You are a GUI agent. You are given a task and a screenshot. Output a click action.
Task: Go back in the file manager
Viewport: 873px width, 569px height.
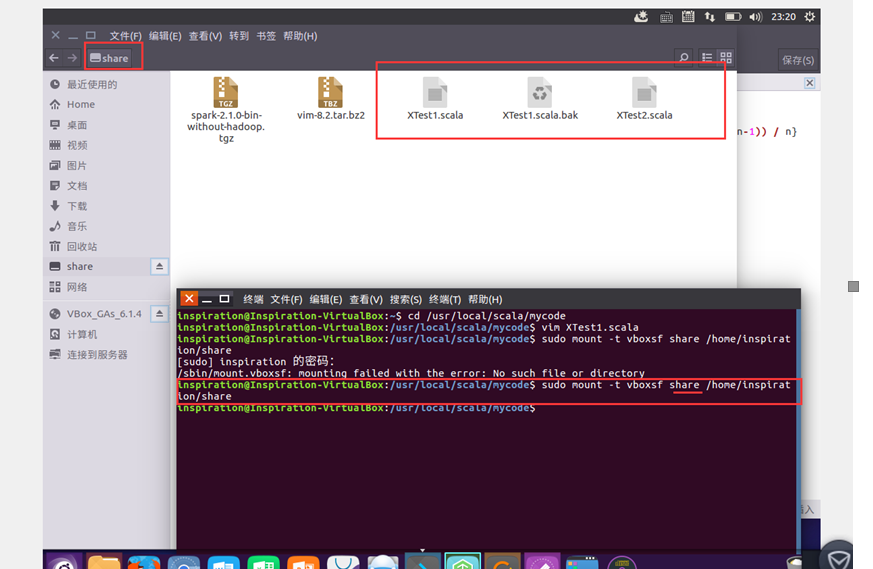coord(54,58)
